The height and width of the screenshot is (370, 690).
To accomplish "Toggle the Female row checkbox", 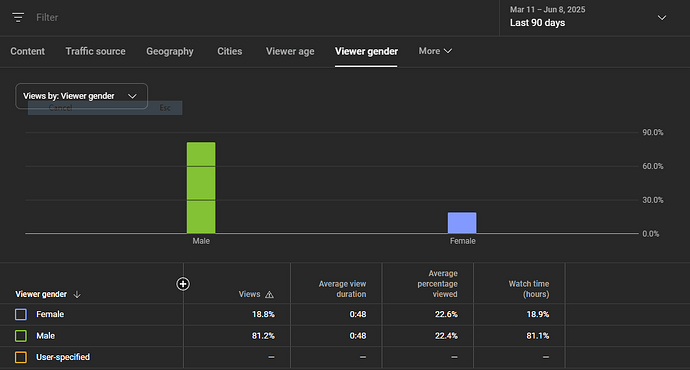I will pyautogui.click(x=21, y=314).
